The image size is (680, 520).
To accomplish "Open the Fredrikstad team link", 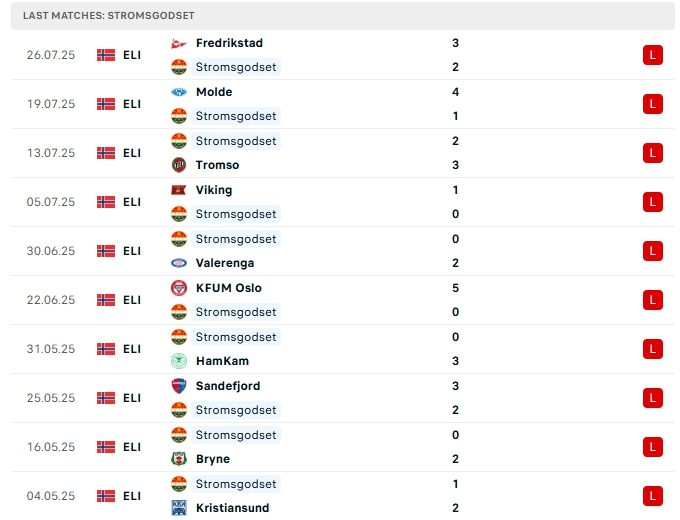I will pos(229,43).
